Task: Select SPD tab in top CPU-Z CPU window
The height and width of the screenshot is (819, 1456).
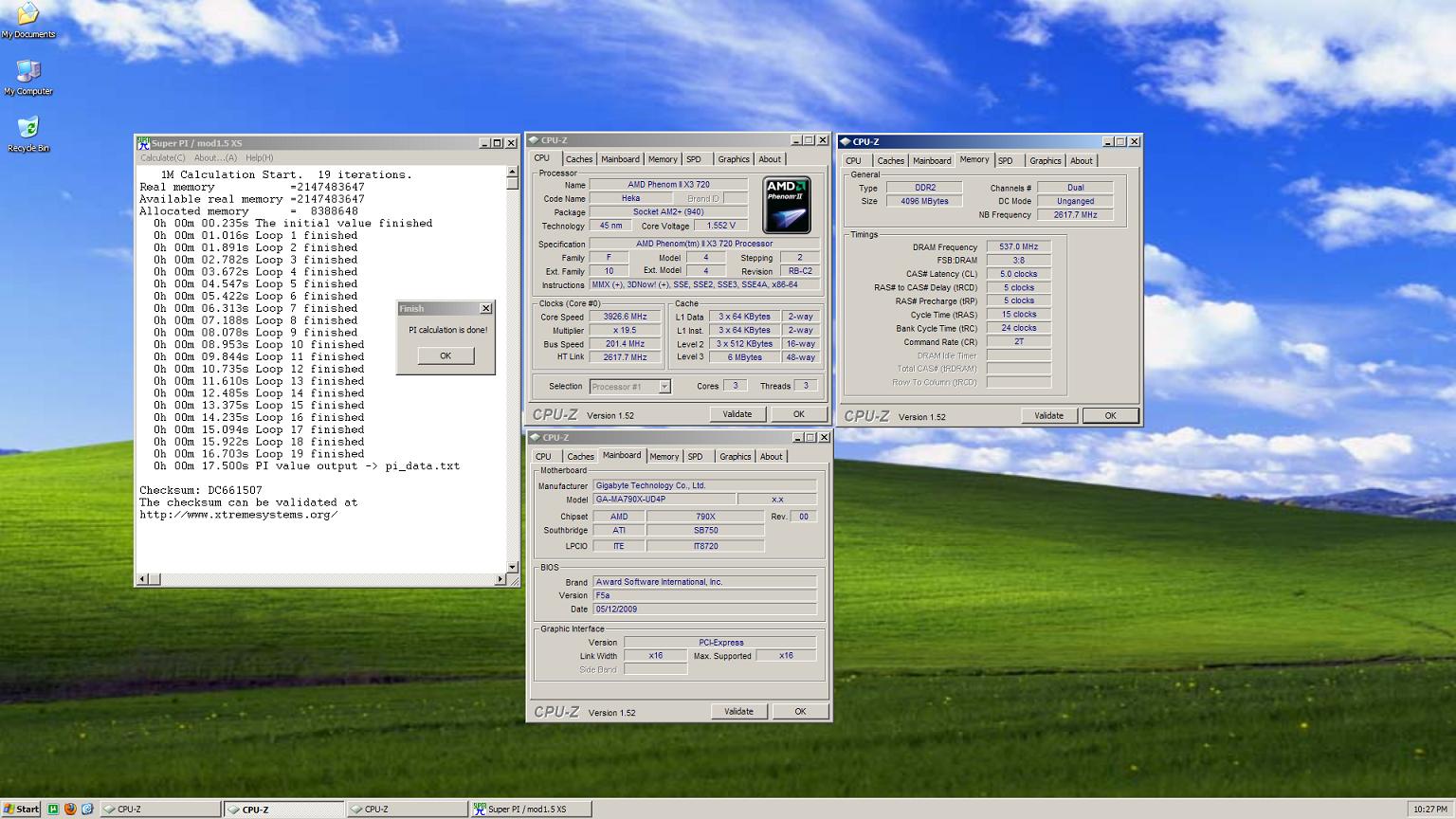Action: tap(694, 159)
